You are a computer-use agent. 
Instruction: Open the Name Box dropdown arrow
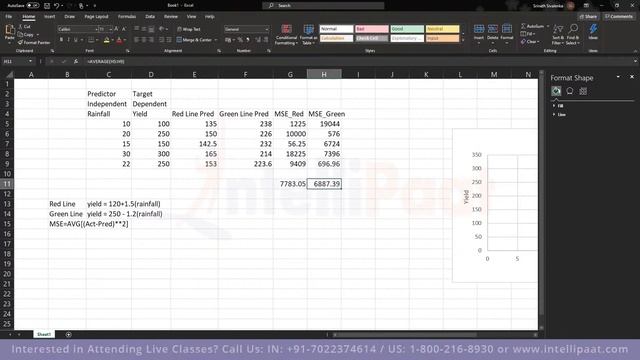[30, 61]
